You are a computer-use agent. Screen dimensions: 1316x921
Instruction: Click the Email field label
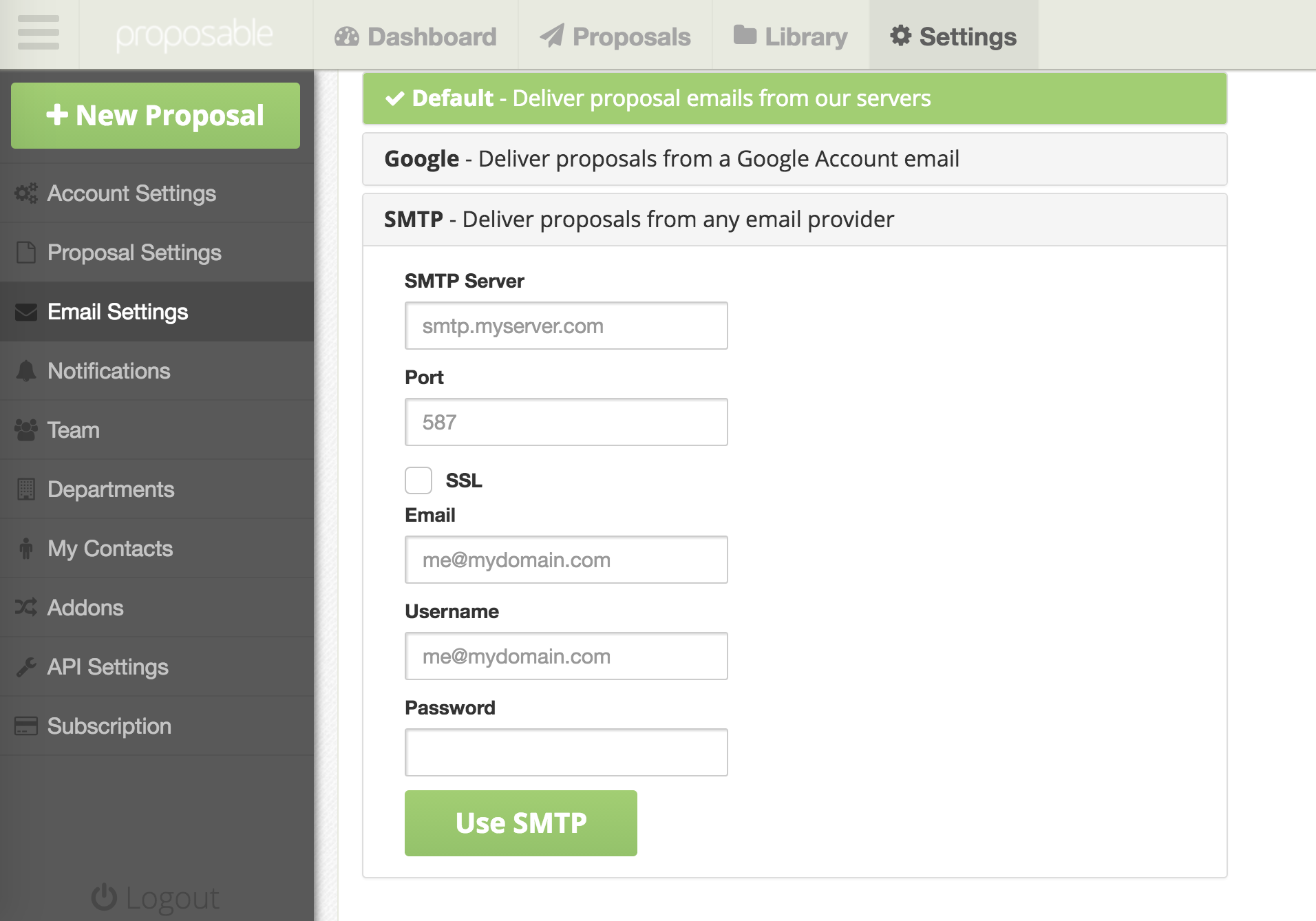[x=430, y=515]
